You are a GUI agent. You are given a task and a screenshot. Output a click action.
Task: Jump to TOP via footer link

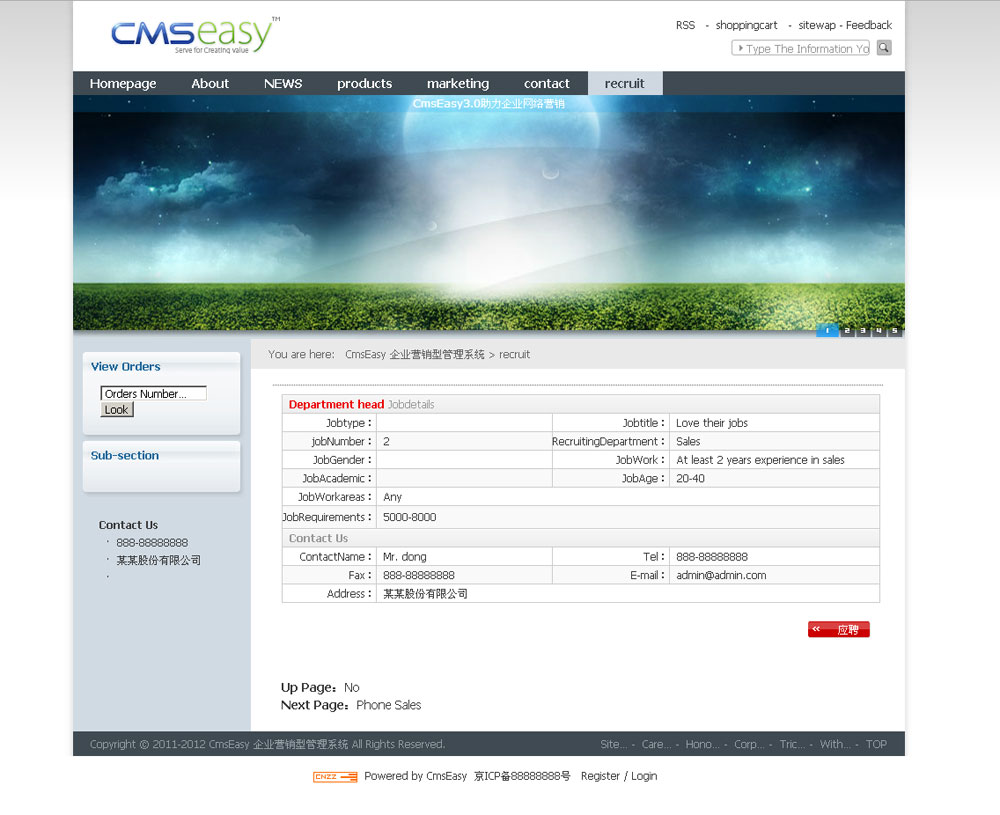(876, 744)
